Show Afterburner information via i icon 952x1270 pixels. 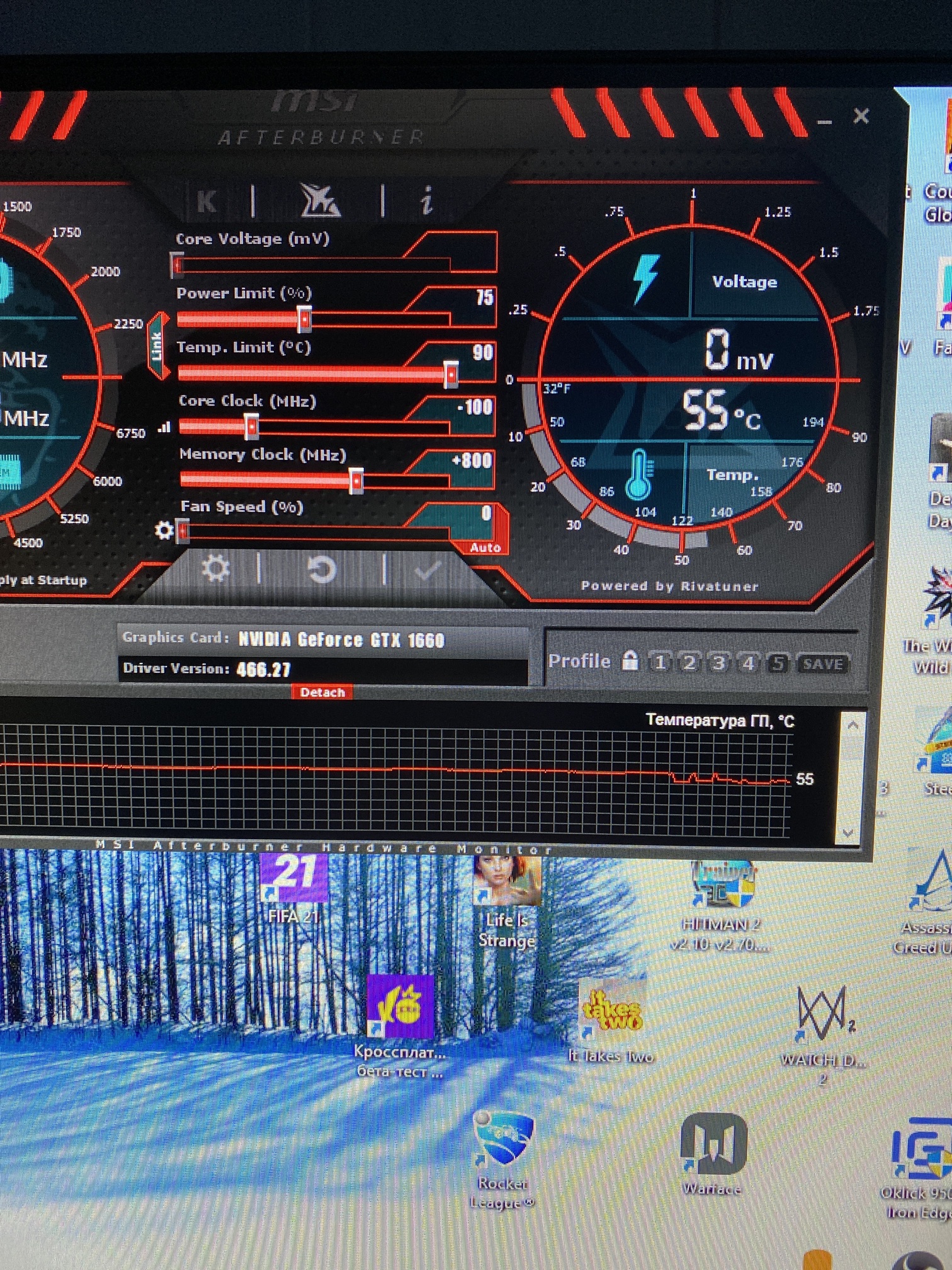click(x=428, y=200)
